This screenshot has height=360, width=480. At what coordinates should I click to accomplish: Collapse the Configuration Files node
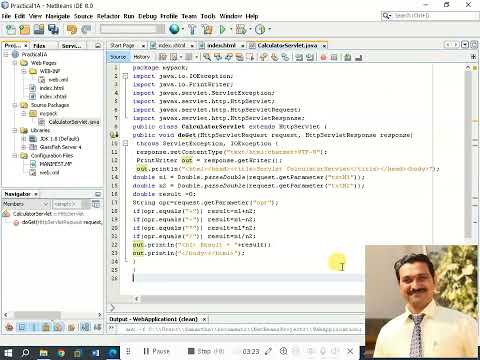click(x=15, y=156)
